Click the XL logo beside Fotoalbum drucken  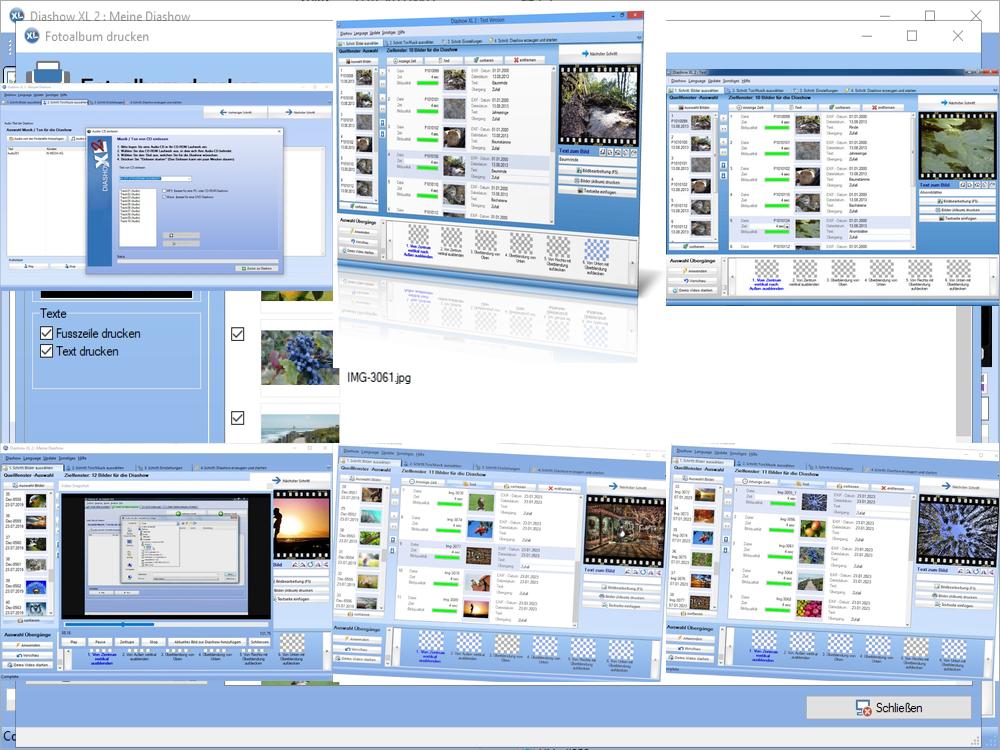coord(32,36)
